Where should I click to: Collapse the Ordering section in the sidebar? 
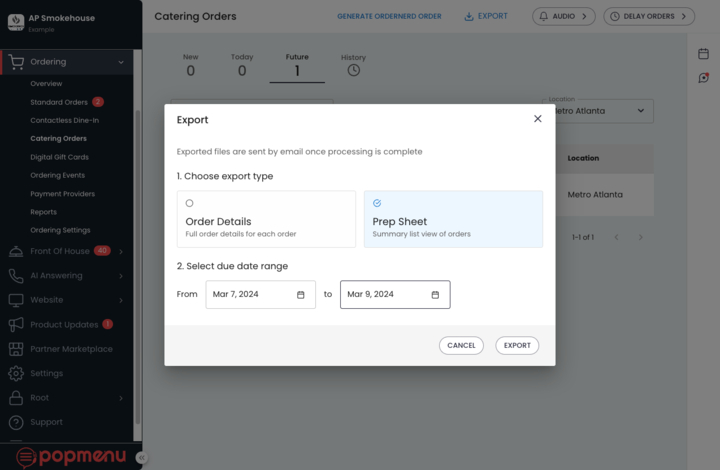pyautogui.click(x=121, y=62)
